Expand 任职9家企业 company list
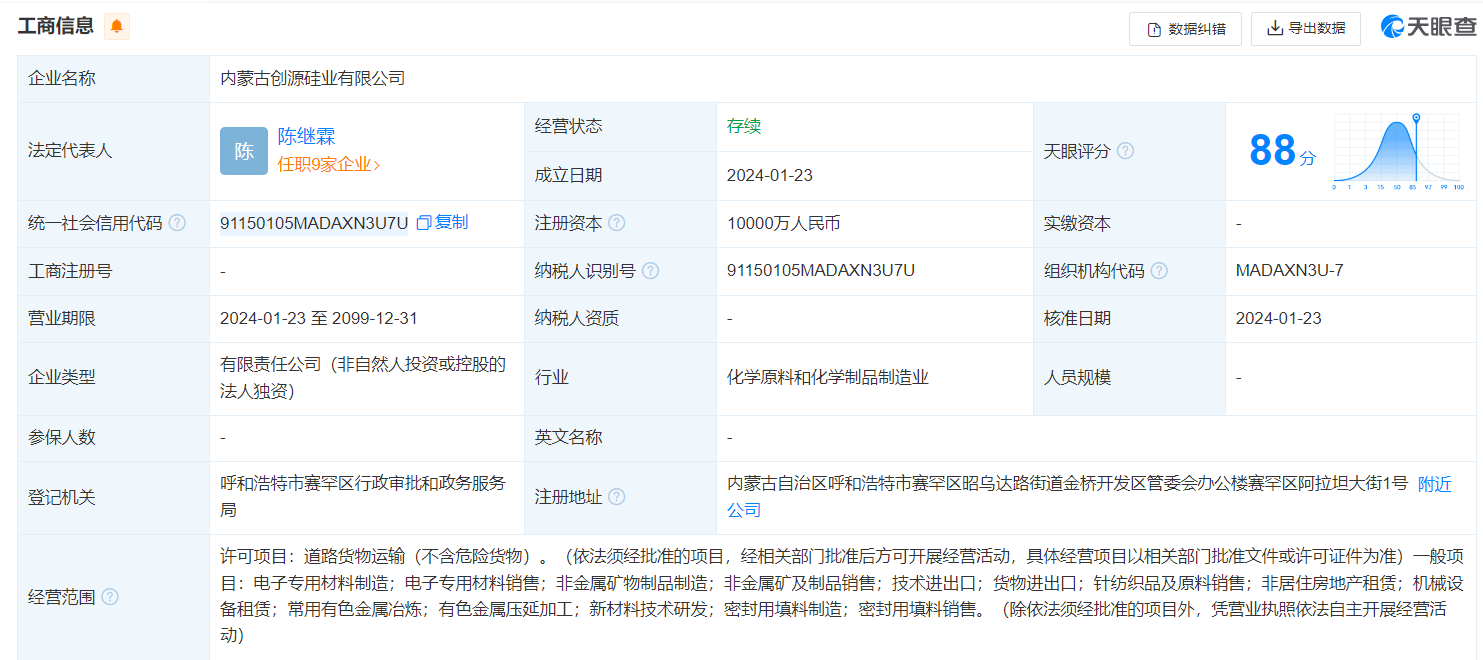Viewport: 1483px width, 660px height. (328, 165)
